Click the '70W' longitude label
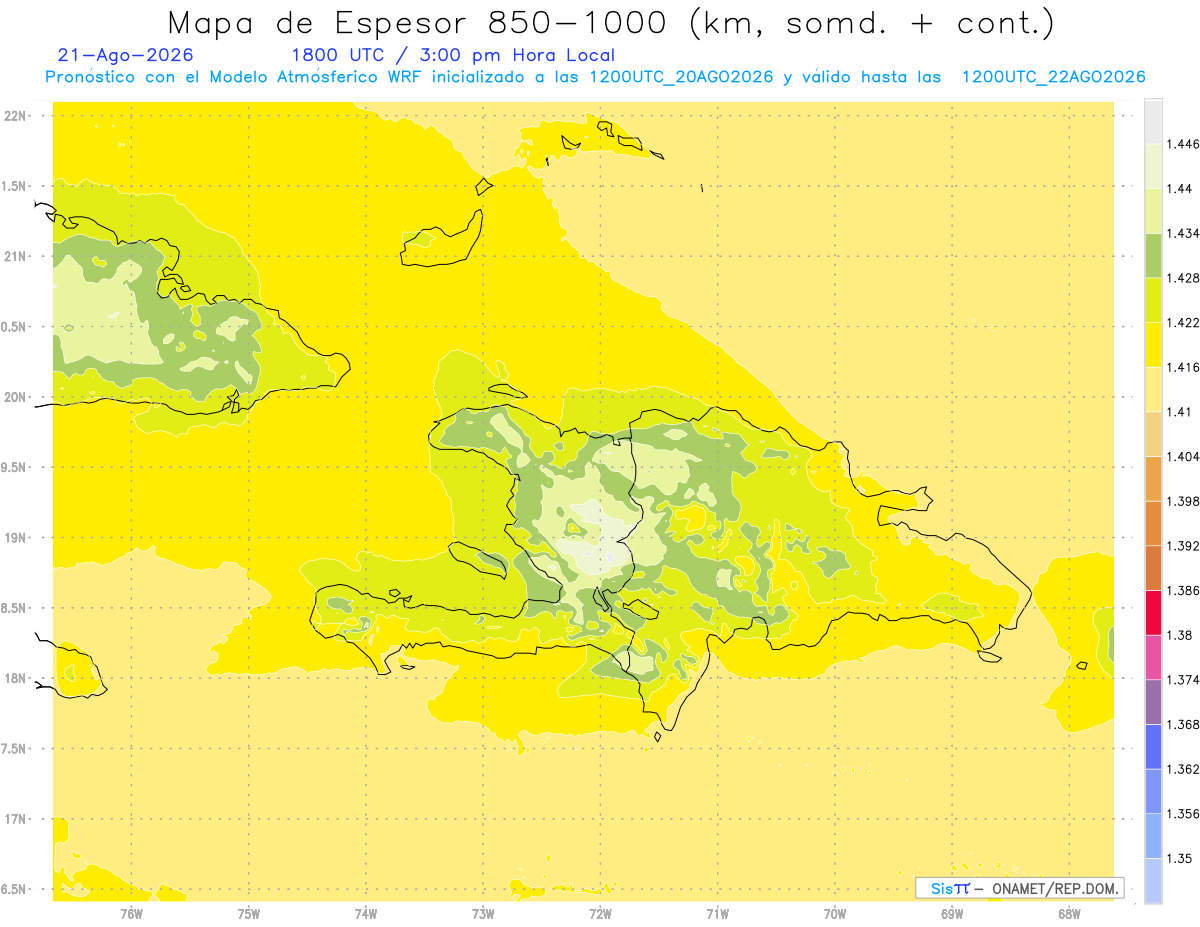 click(835, 914)
